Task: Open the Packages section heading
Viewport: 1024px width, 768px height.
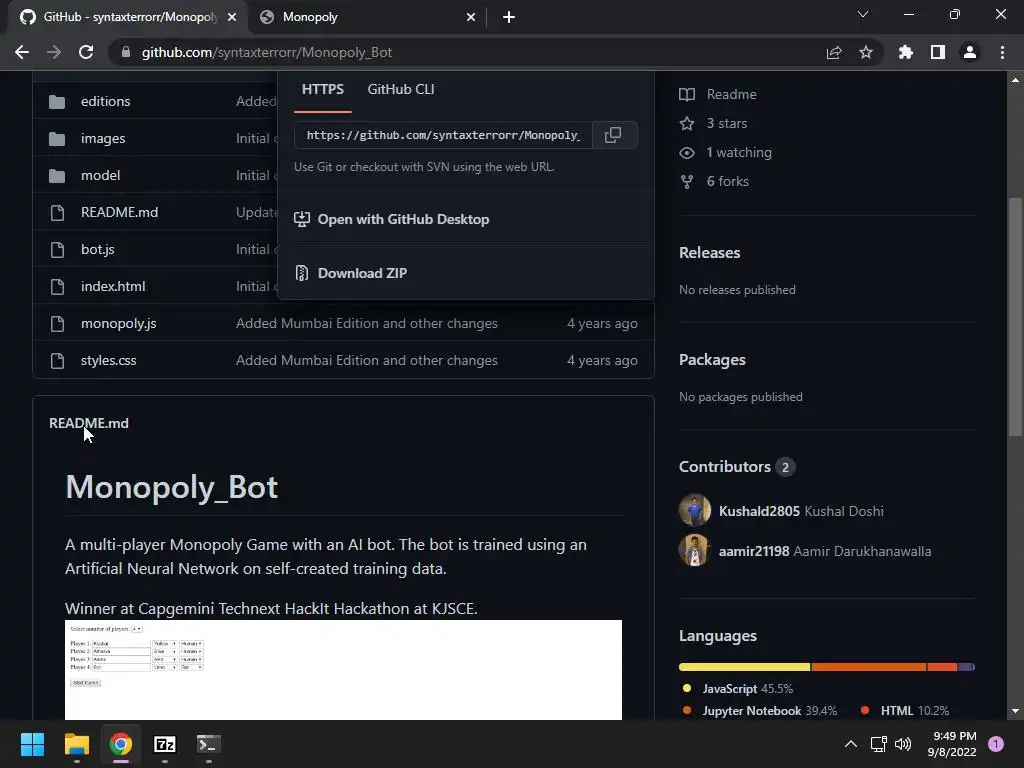Action: (x=712, y=360)
